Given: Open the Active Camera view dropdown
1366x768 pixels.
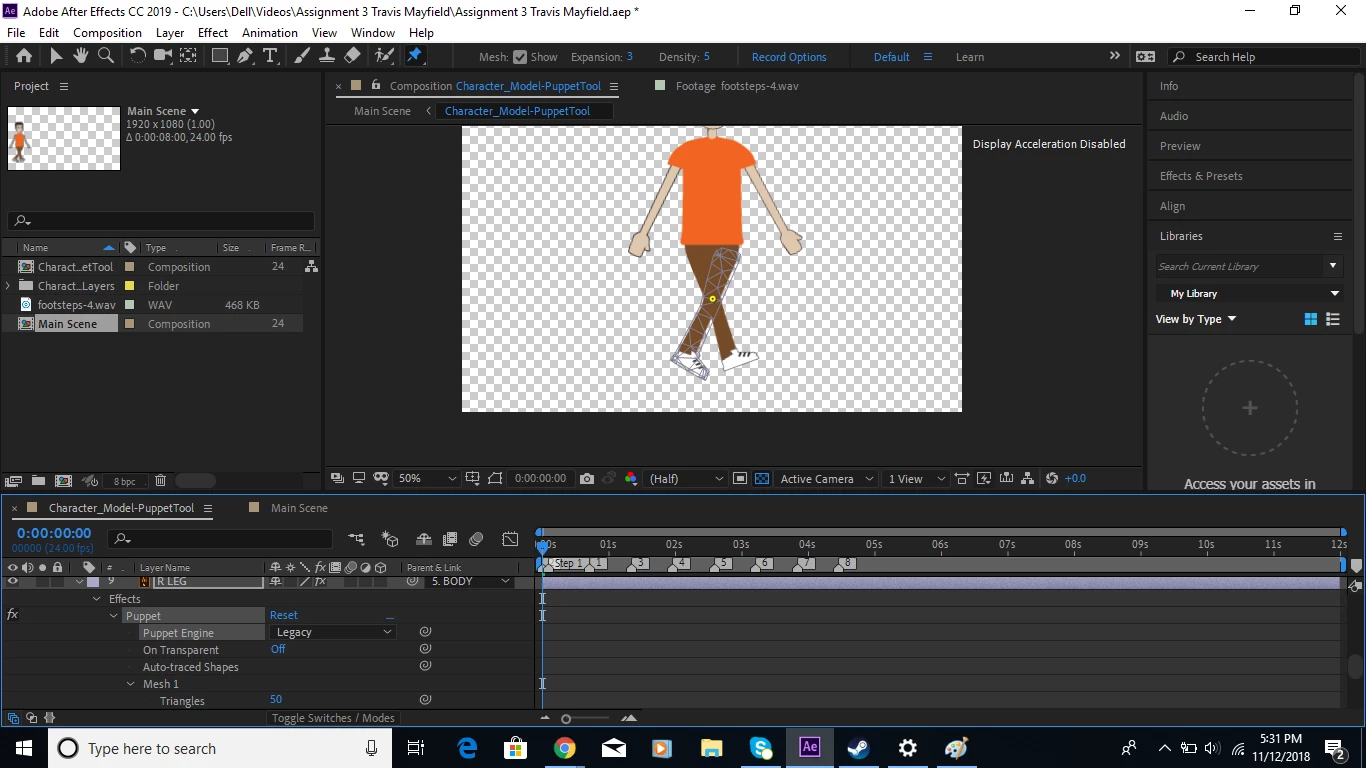Looking at the screenshot, I should pyautogui.click(x=827, y=479).
